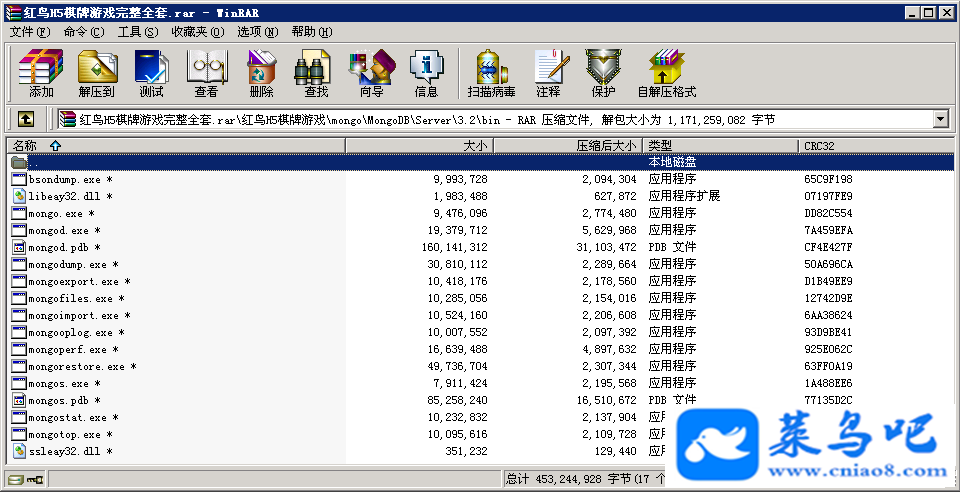Click the 本地磁盘 label in the top row
Image resolution: width=960 pixels, height=492 pixels.
672,163
